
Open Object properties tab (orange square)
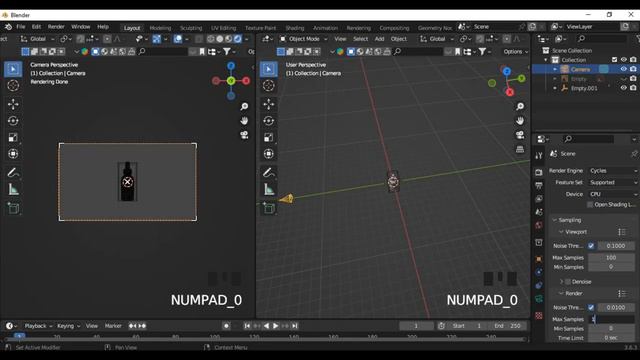pos(539,259)
